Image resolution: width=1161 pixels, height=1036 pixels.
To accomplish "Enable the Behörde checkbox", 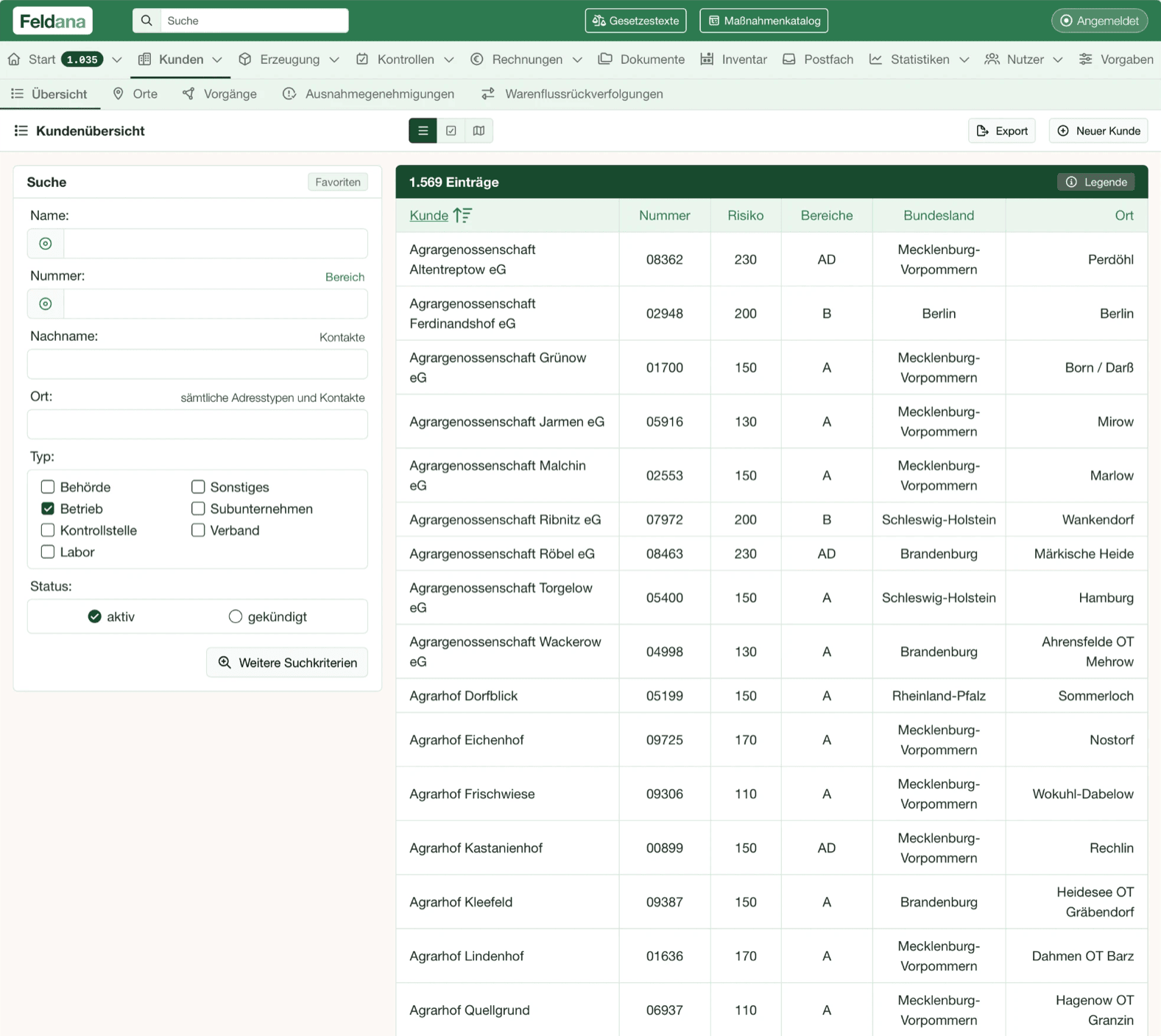I will pos(48,487).
